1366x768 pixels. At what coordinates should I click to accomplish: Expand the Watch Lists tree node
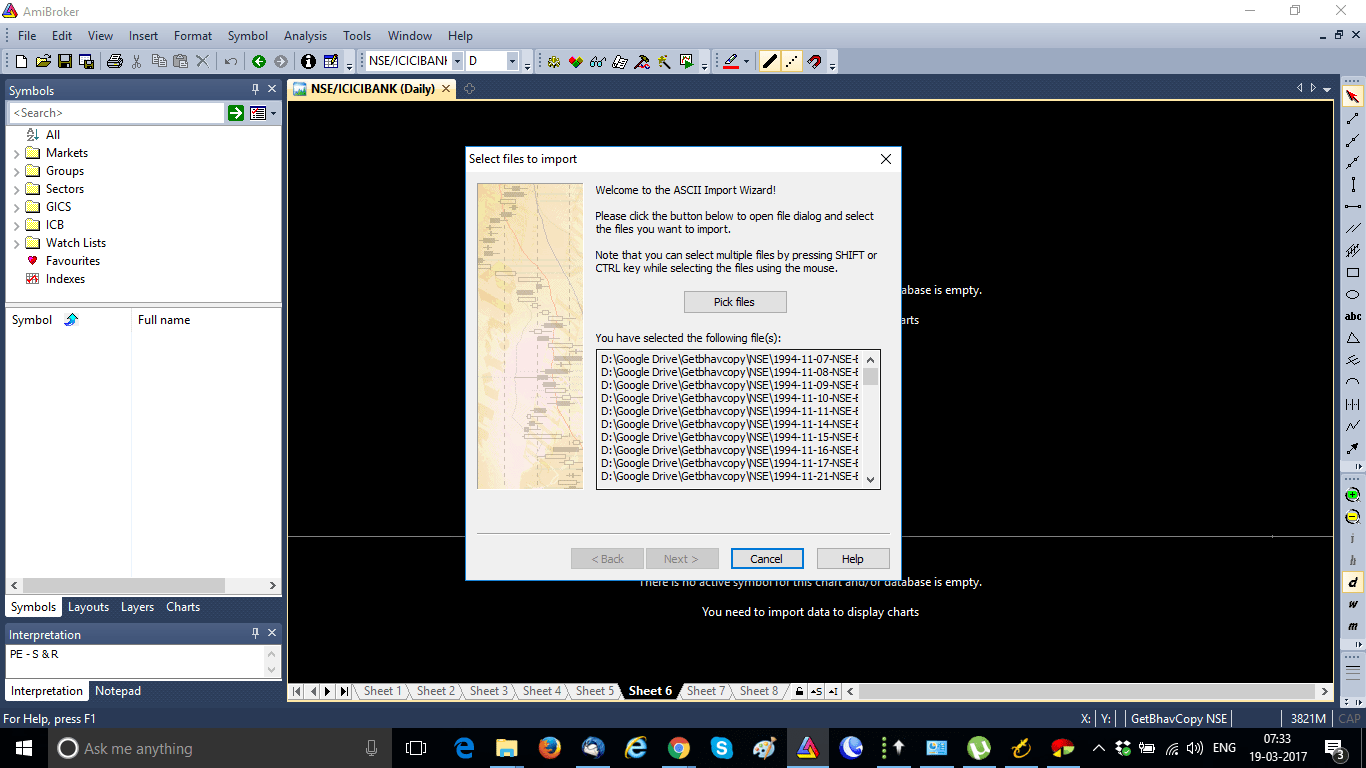pyautogui.click(x=16, y=243)
